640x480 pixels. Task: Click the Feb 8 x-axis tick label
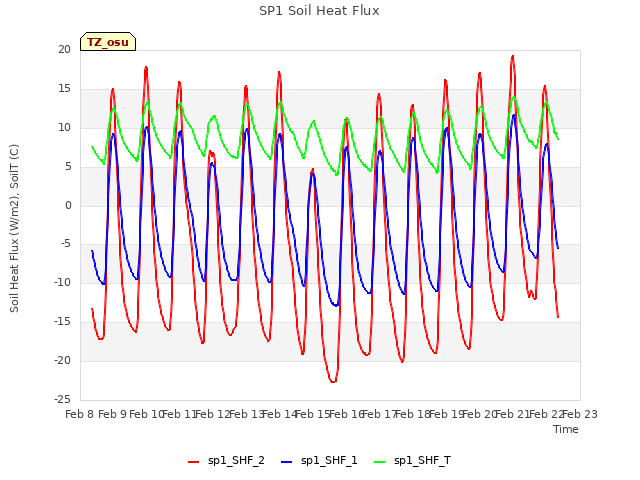tap(80, 414)
